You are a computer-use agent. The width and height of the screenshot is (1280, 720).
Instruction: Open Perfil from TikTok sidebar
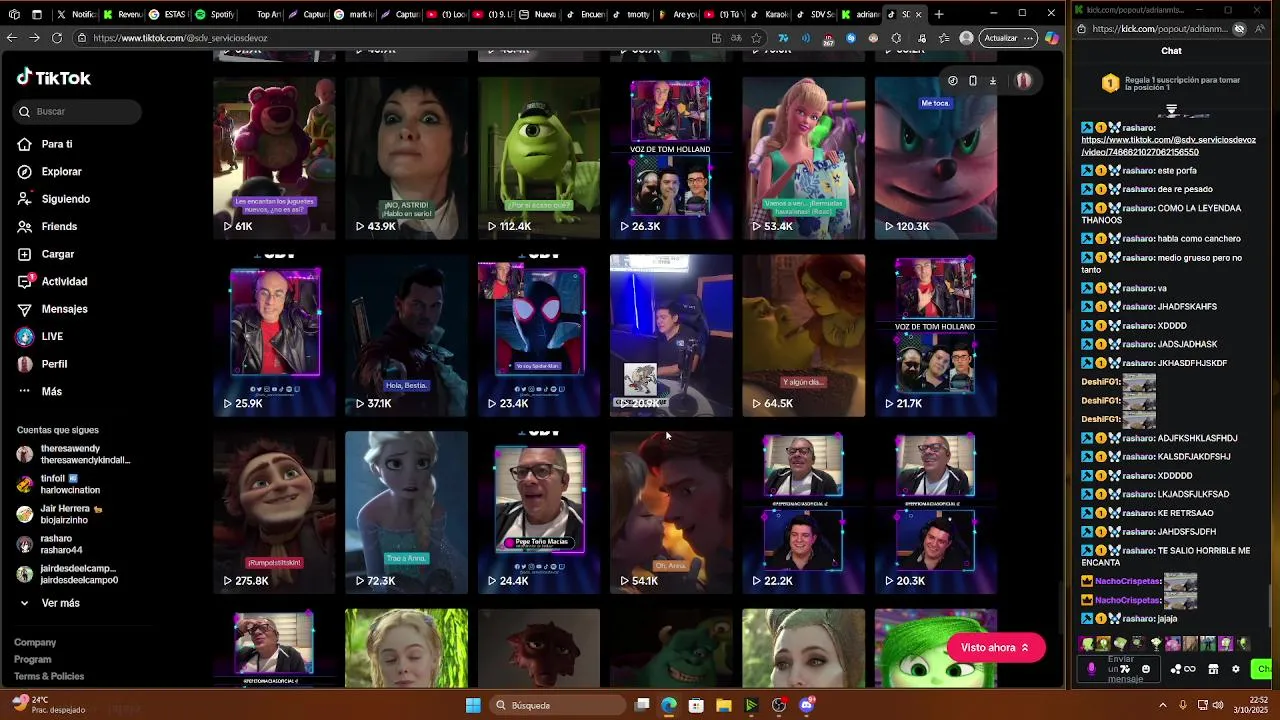coord(54,364)
